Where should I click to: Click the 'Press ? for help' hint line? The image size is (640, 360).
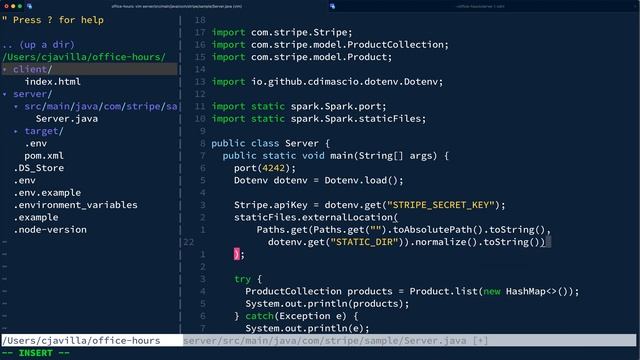pos(53,20)
